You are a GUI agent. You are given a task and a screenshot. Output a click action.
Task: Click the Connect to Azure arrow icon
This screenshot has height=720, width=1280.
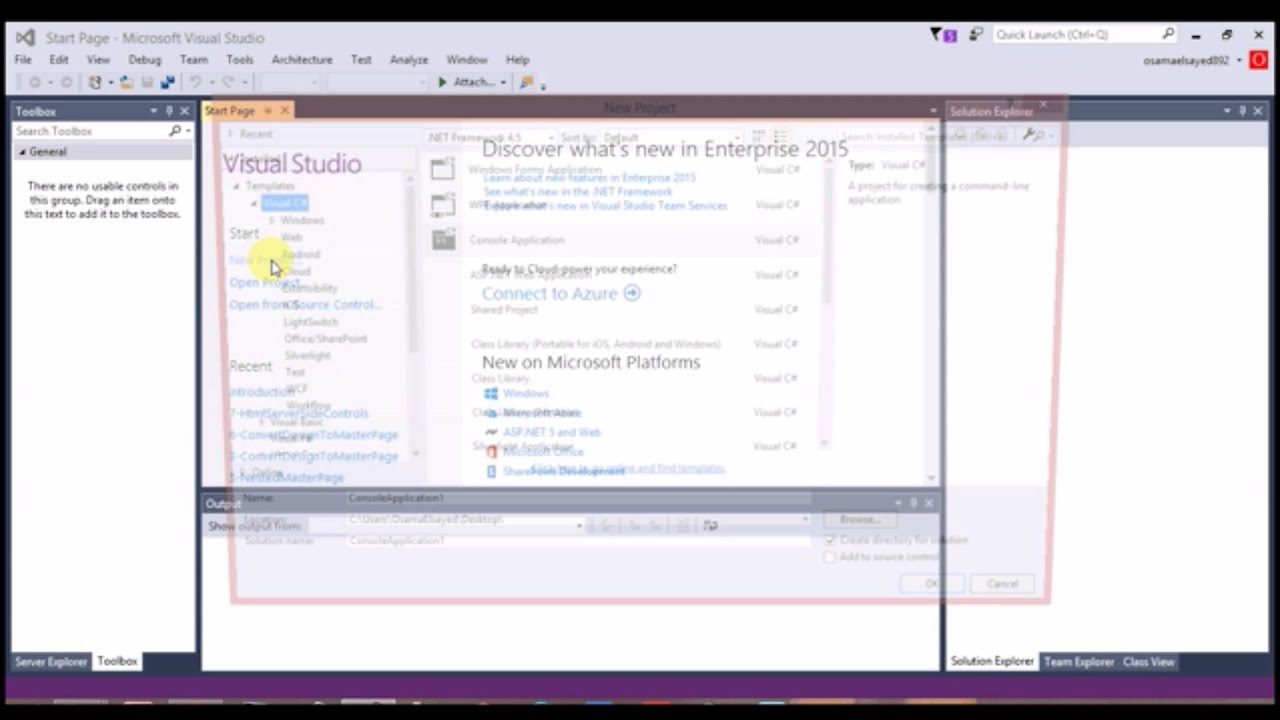tap(631, 293)
